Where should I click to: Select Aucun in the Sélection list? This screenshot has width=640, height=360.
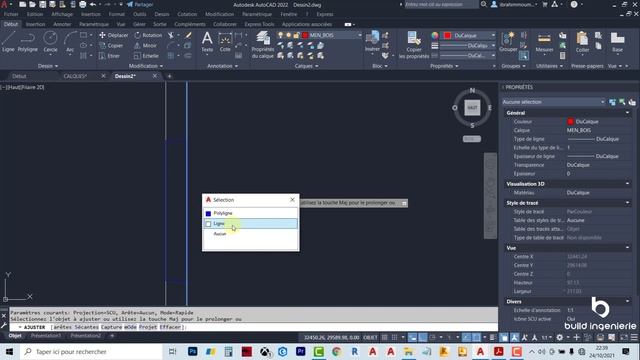coord(220,234)
